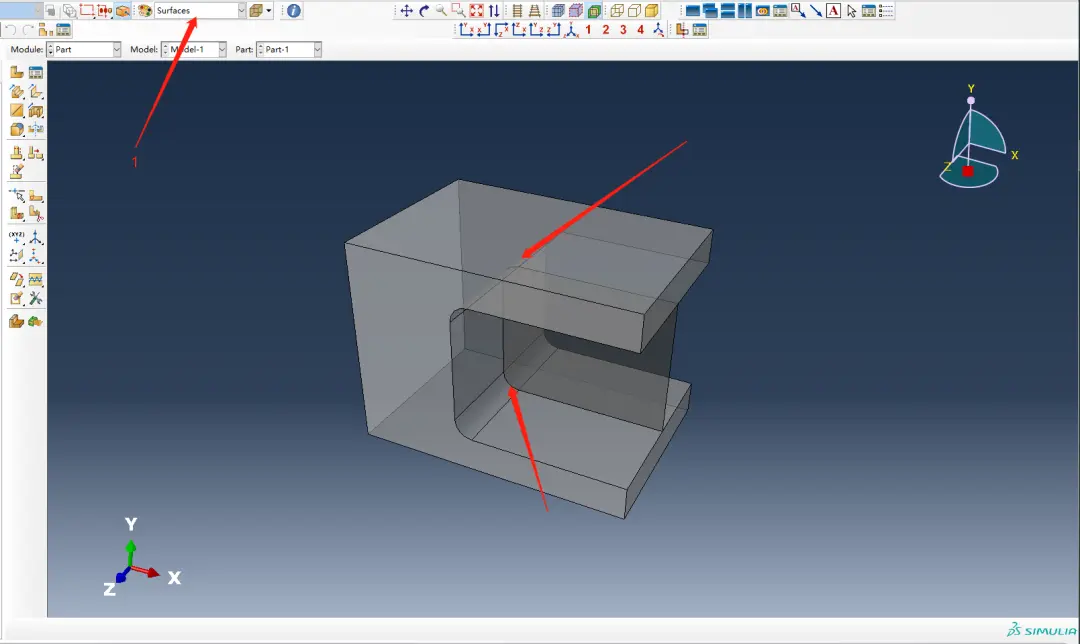
Task: Expand the Module dropdown showing Part
Action: click(x=83, y=50)
